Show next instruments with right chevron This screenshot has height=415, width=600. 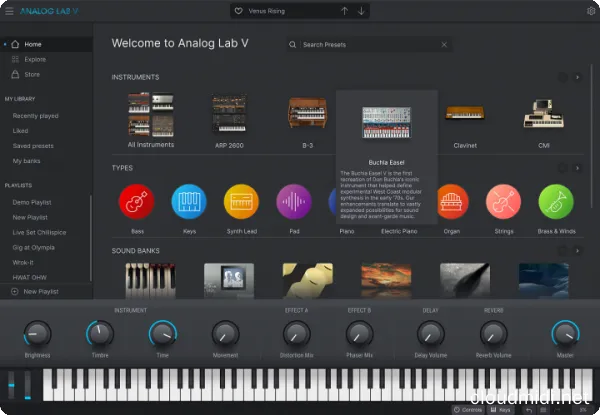(x=577, y=77)
